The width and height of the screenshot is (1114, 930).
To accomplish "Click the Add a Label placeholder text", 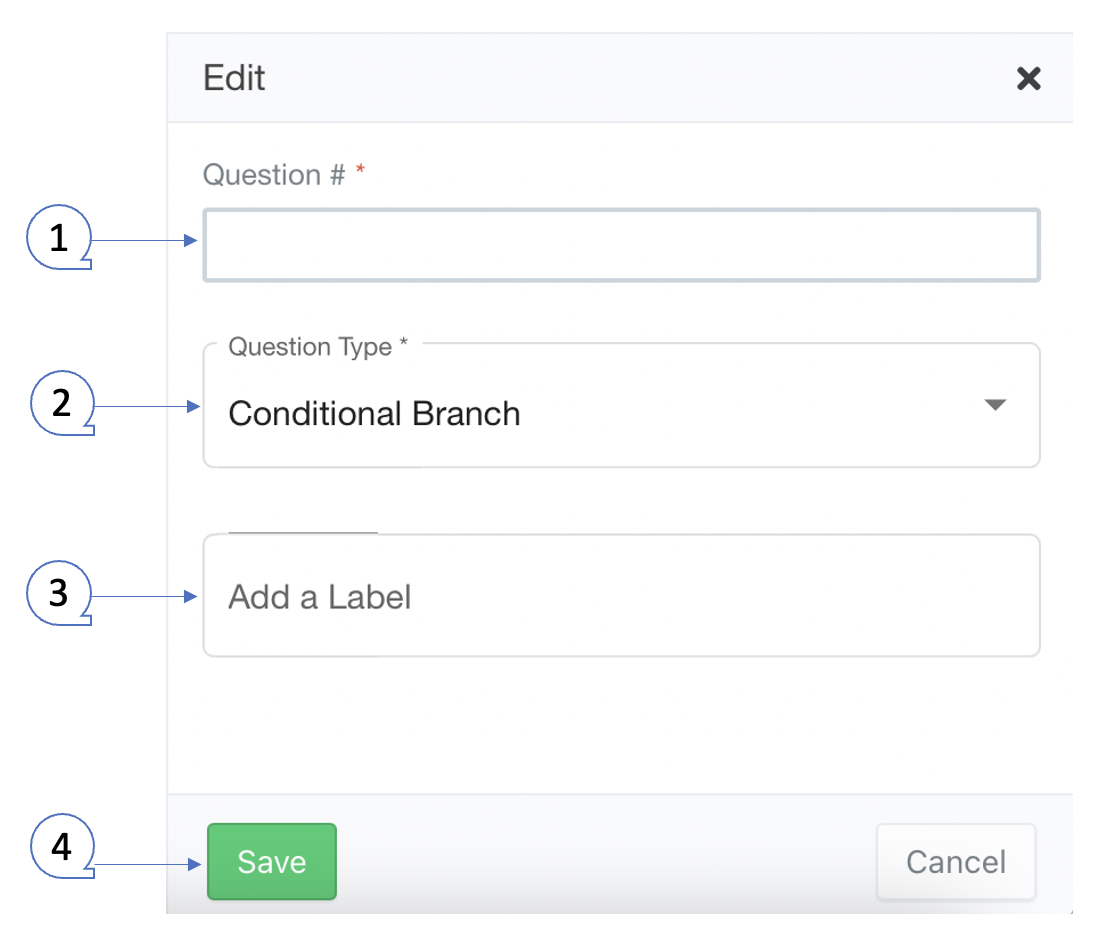I will coord(318,596).
